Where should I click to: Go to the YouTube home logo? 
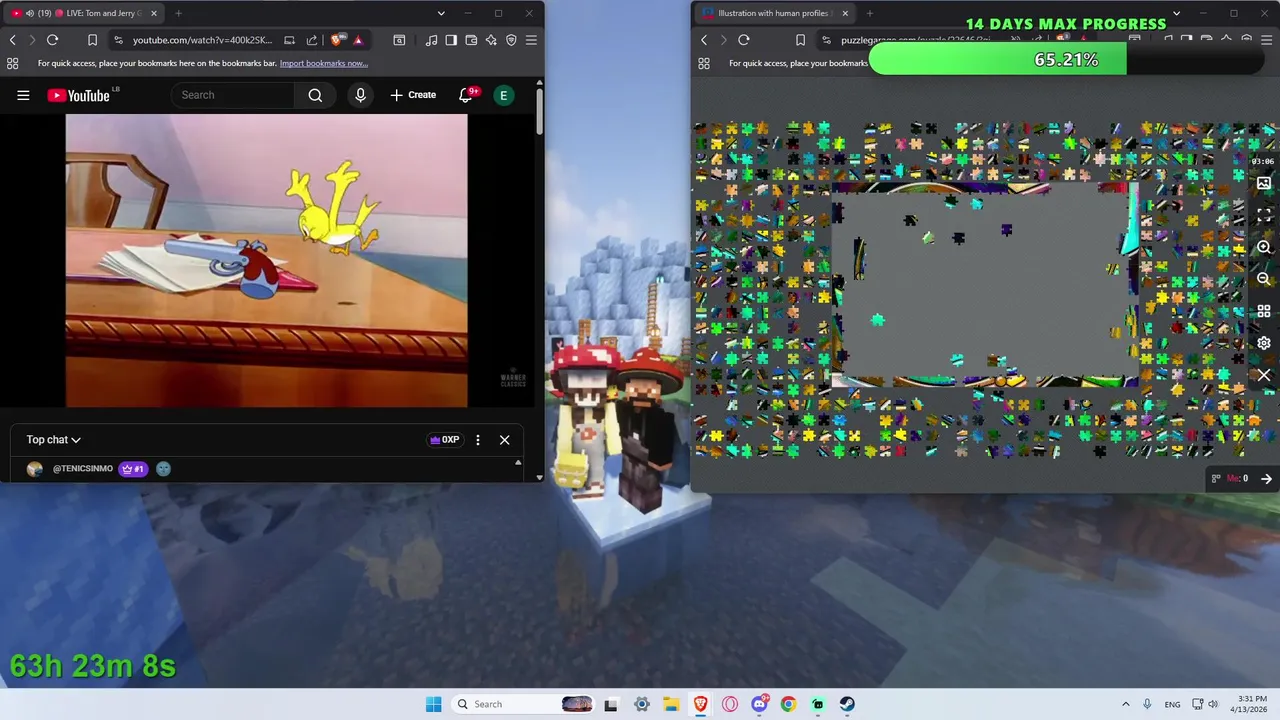(78, 95)
